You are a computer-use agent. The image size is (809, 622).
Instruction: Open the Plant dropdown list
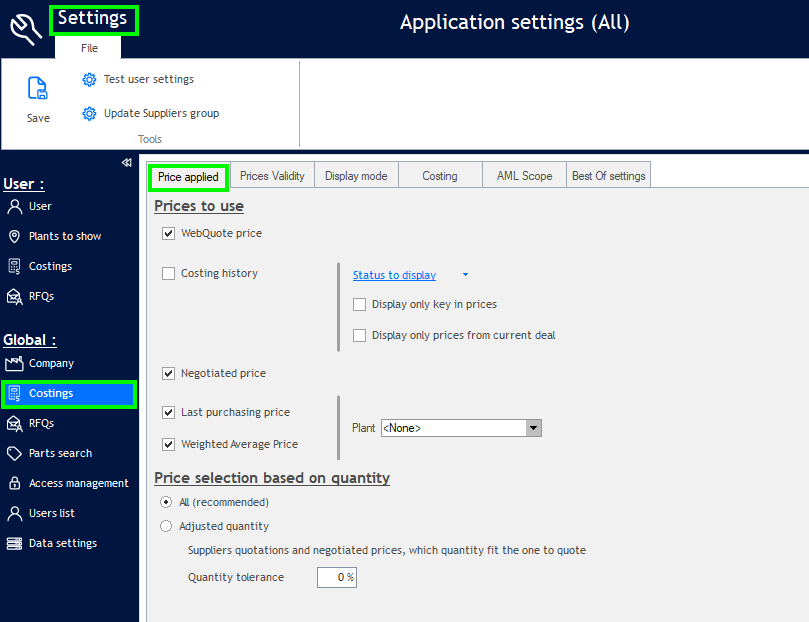pos(534,428)
